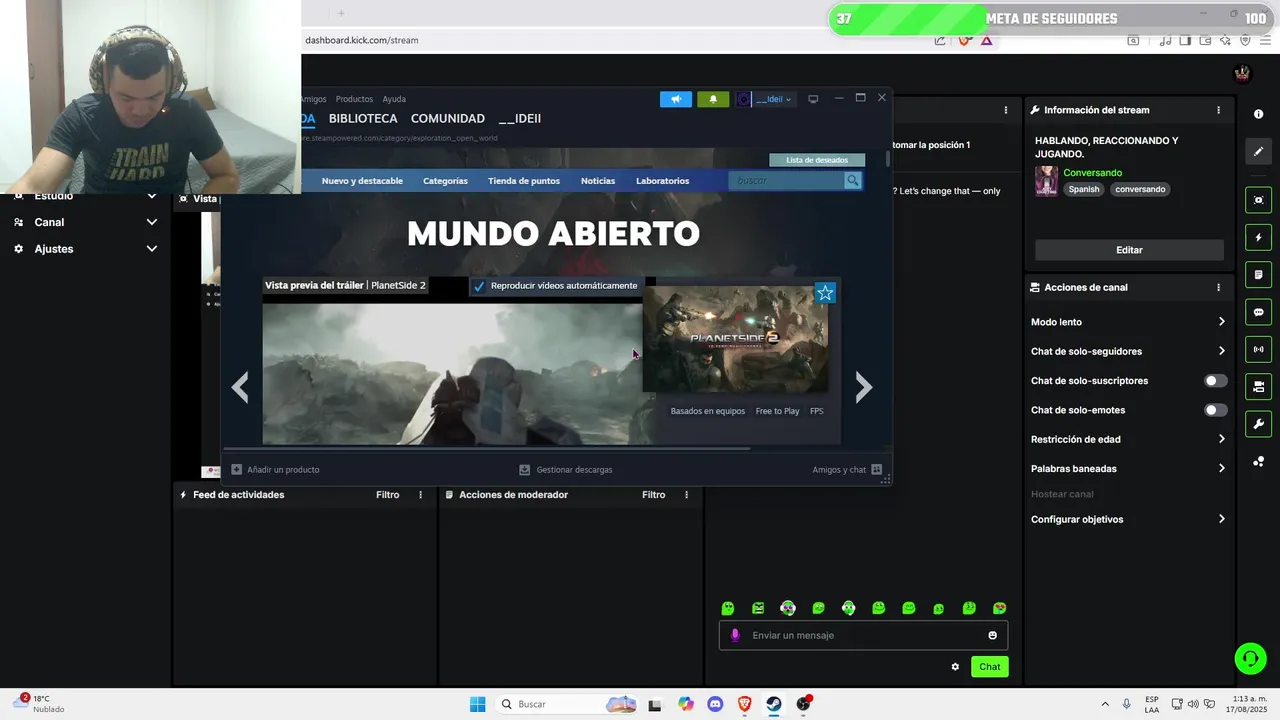Screen dimensions: 1280x720
Task: Go to Tienda de puntos
Action: click(x=524, y=181)
